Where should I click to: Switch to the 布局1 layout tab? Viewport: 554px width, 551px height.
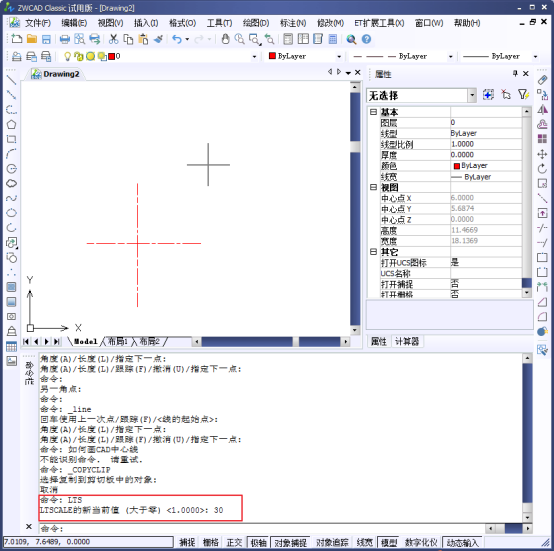coord(117,342)
